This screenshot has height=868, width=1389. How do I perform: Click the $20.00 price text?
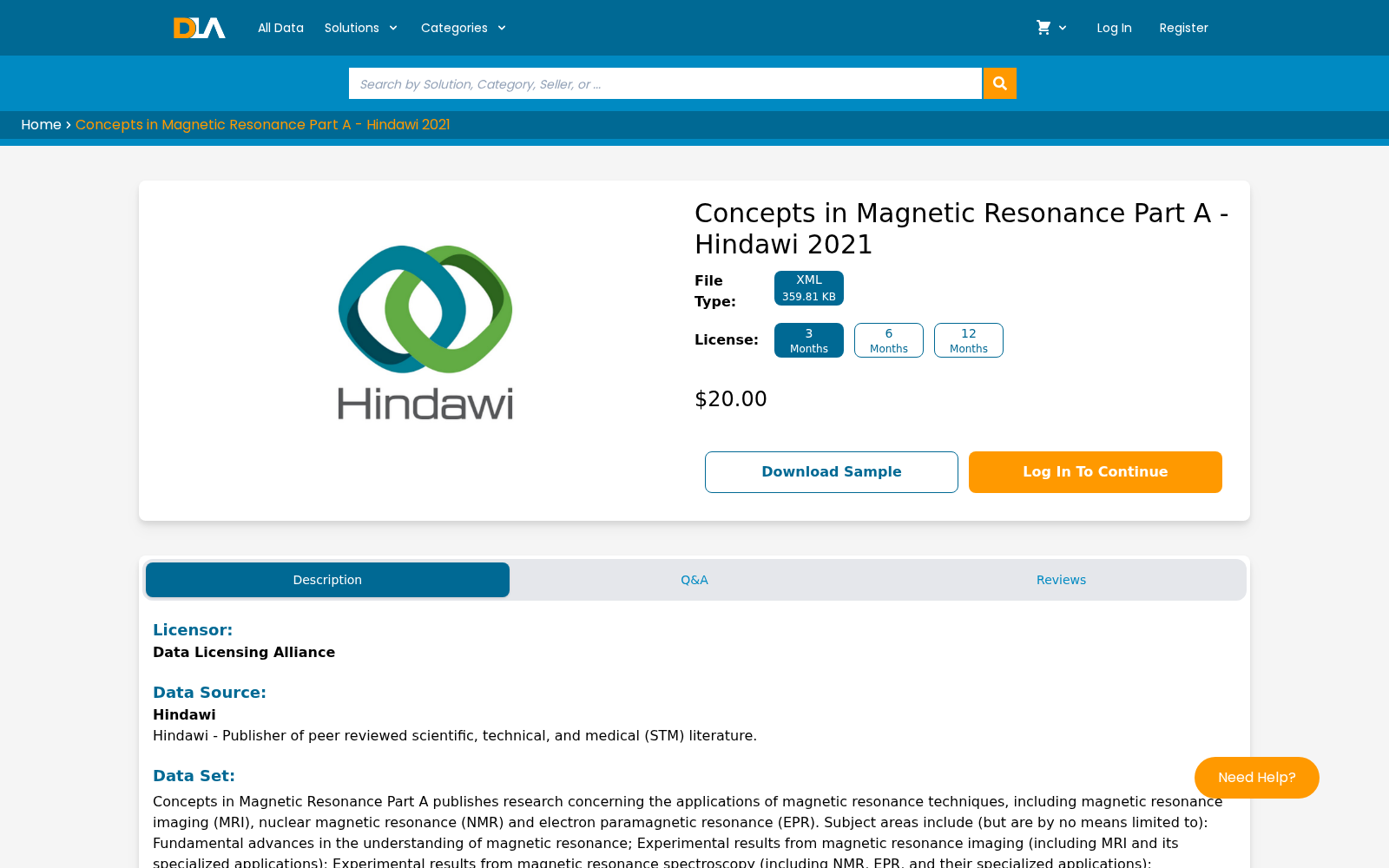click(x=731, y=399)
